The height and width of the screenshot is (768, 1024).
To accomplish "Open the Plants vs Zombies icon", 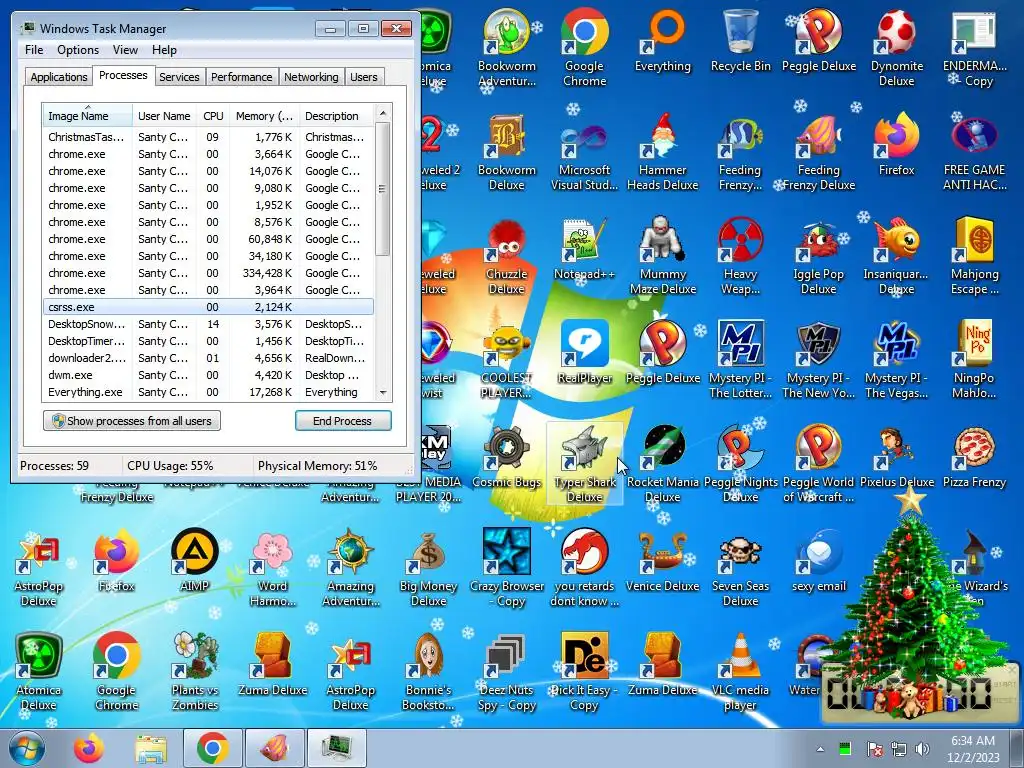I will click(x=195, y=671).
